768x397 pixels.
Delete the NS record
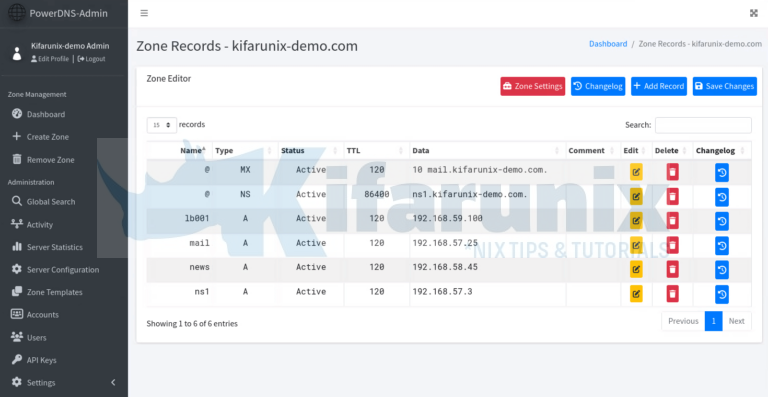tap(672, 197)
